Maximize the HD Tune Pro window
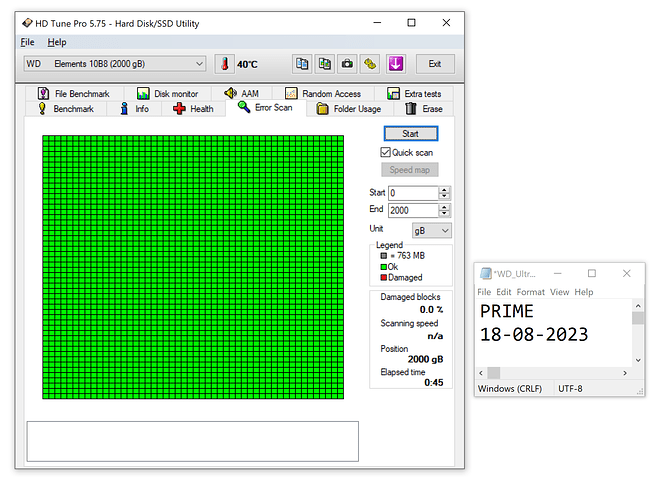The height and width of the screenshot is (500, 663). [x=411, y=23]
